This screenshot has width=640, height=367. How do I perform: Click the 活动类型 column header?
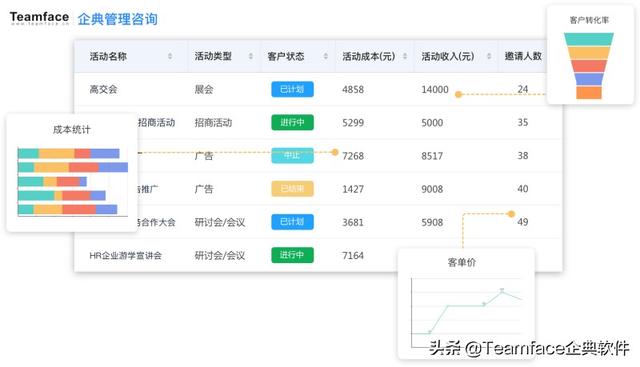(x=213, y=56)
